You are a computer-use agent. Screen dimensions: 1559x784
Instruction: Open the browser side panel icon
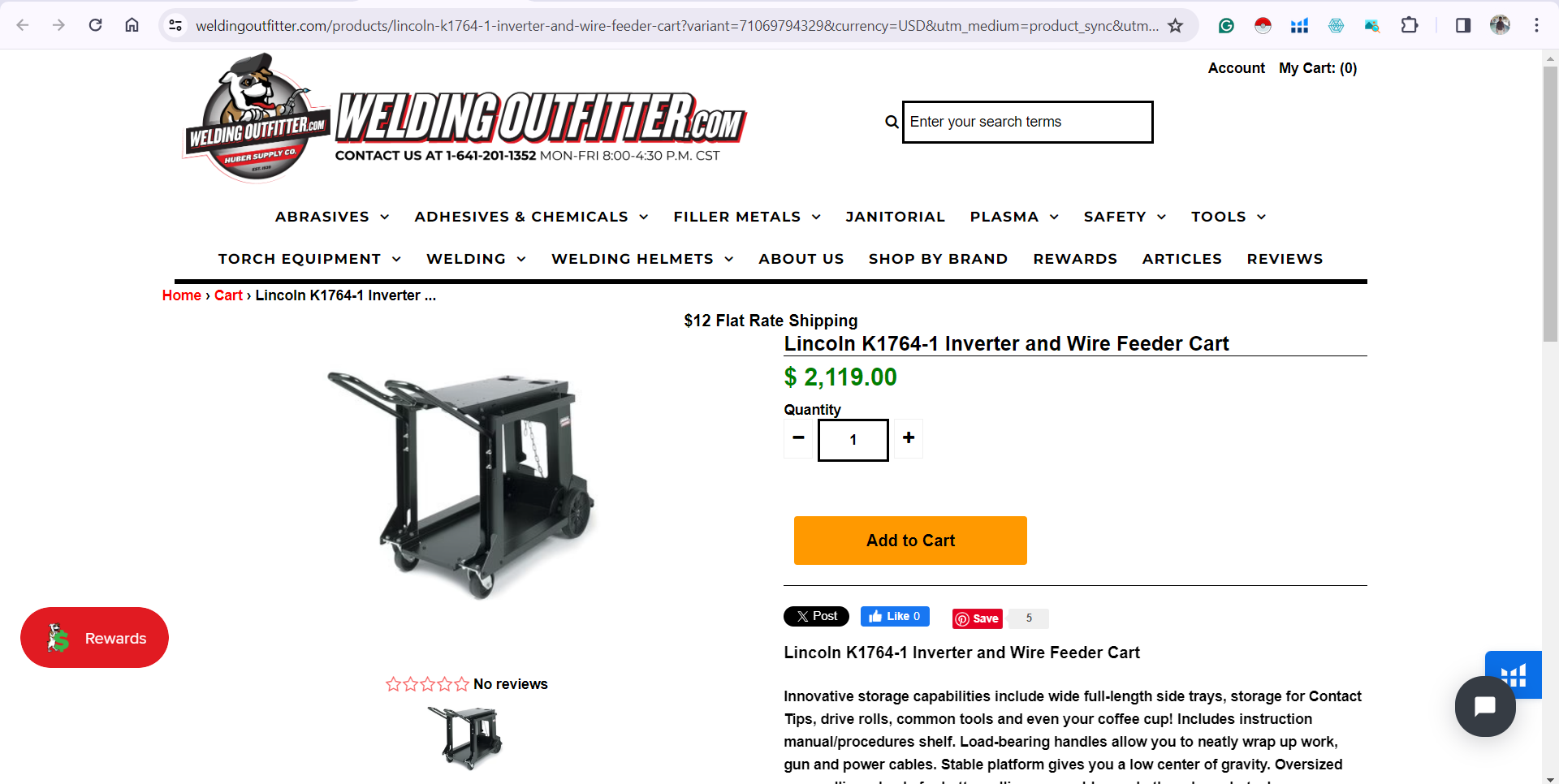point(1463,25)
